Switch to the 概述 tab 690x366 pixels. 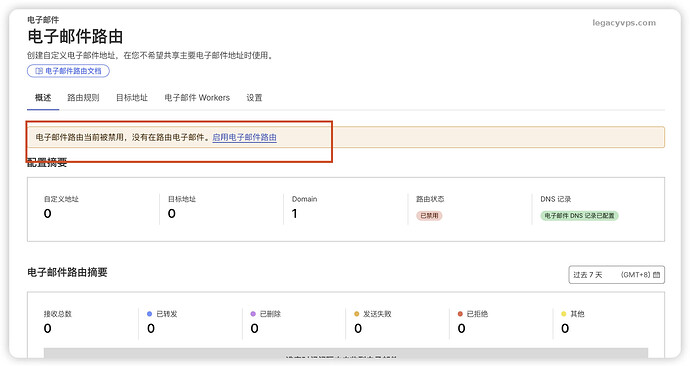(43, 98)
